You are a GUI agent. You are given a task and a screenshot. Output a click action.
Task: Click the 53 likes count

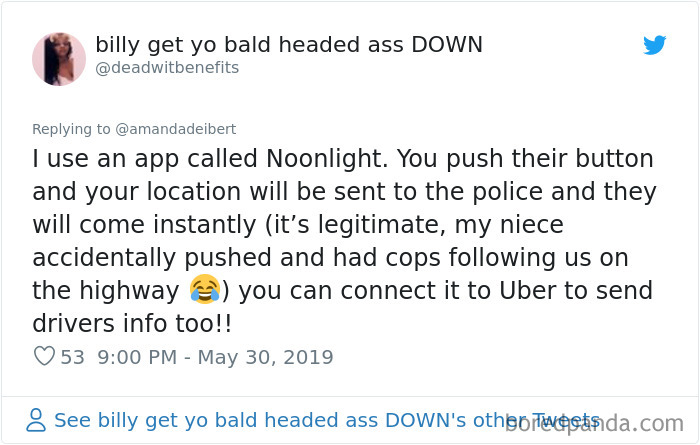[72, 357]
